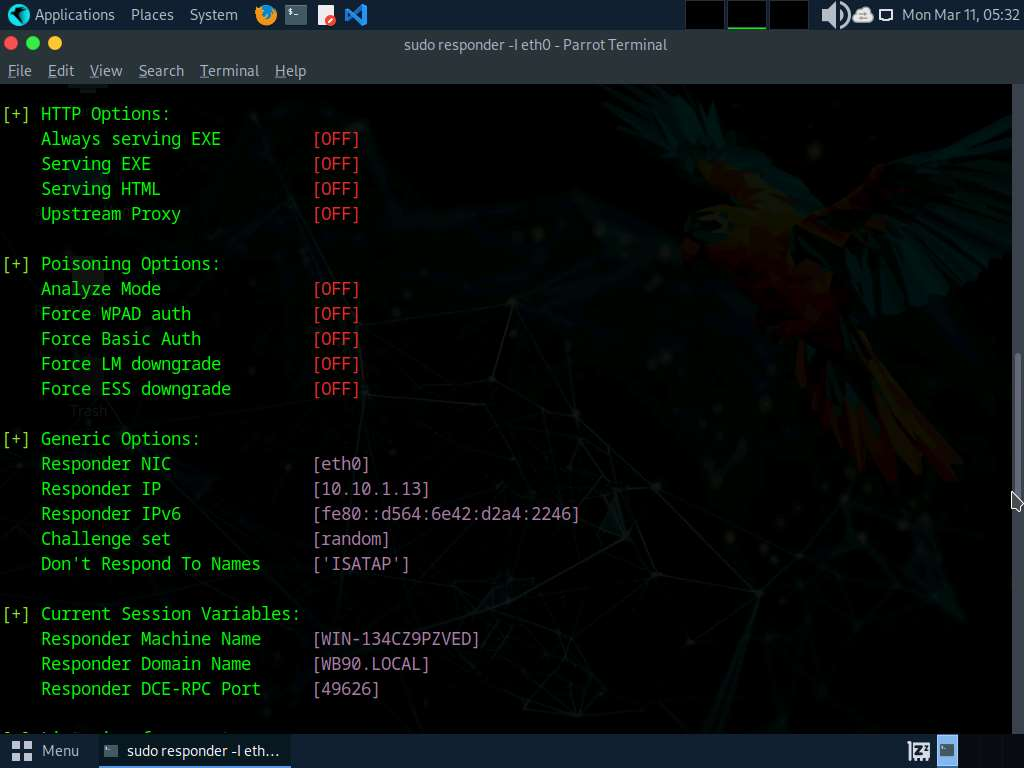Open the Terminal menu in the menu bar

click(x=229, y=71)
